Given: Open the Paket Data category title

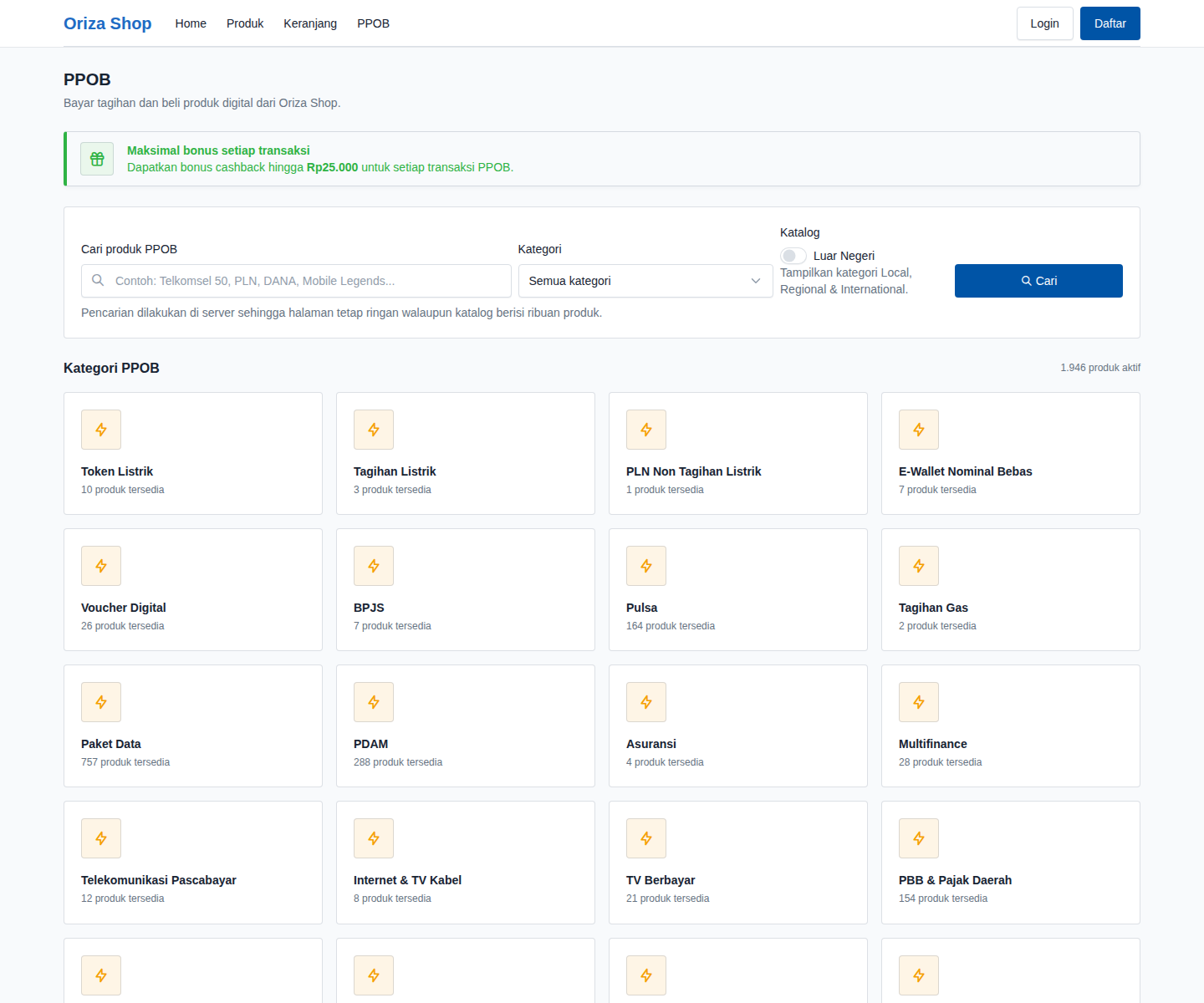Looking at the screenshot, I should 111,744.
